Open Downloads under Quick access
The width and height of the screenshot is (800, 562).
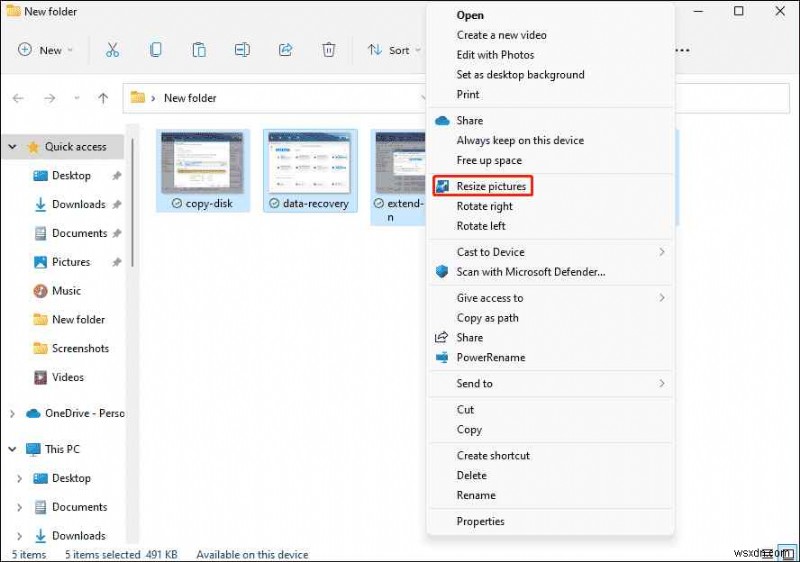[x=79, y=204]
